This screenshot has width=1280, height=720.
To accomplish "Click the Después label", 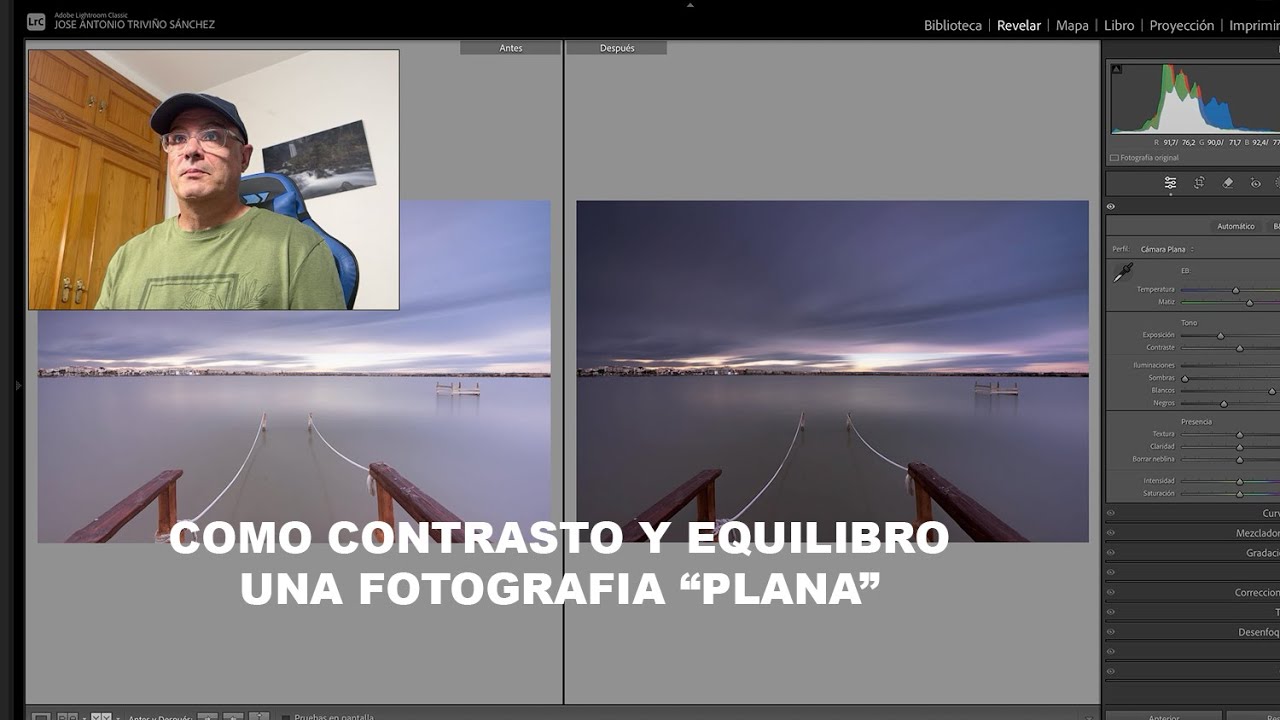I will 617,48.
